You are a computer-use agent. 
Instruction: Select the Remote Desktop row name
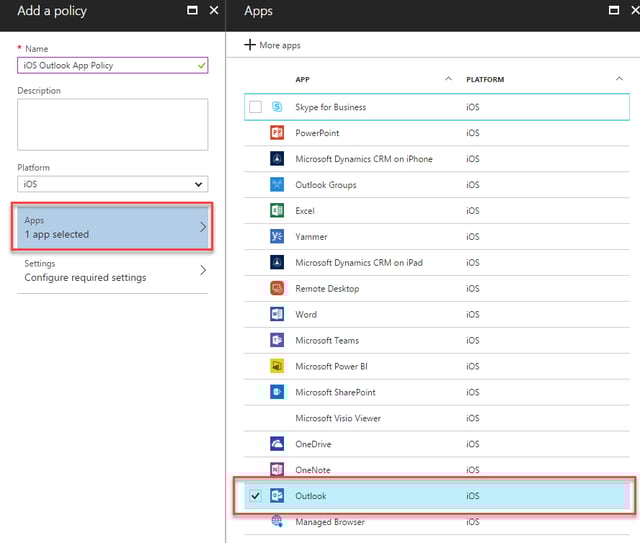(327, 289)
